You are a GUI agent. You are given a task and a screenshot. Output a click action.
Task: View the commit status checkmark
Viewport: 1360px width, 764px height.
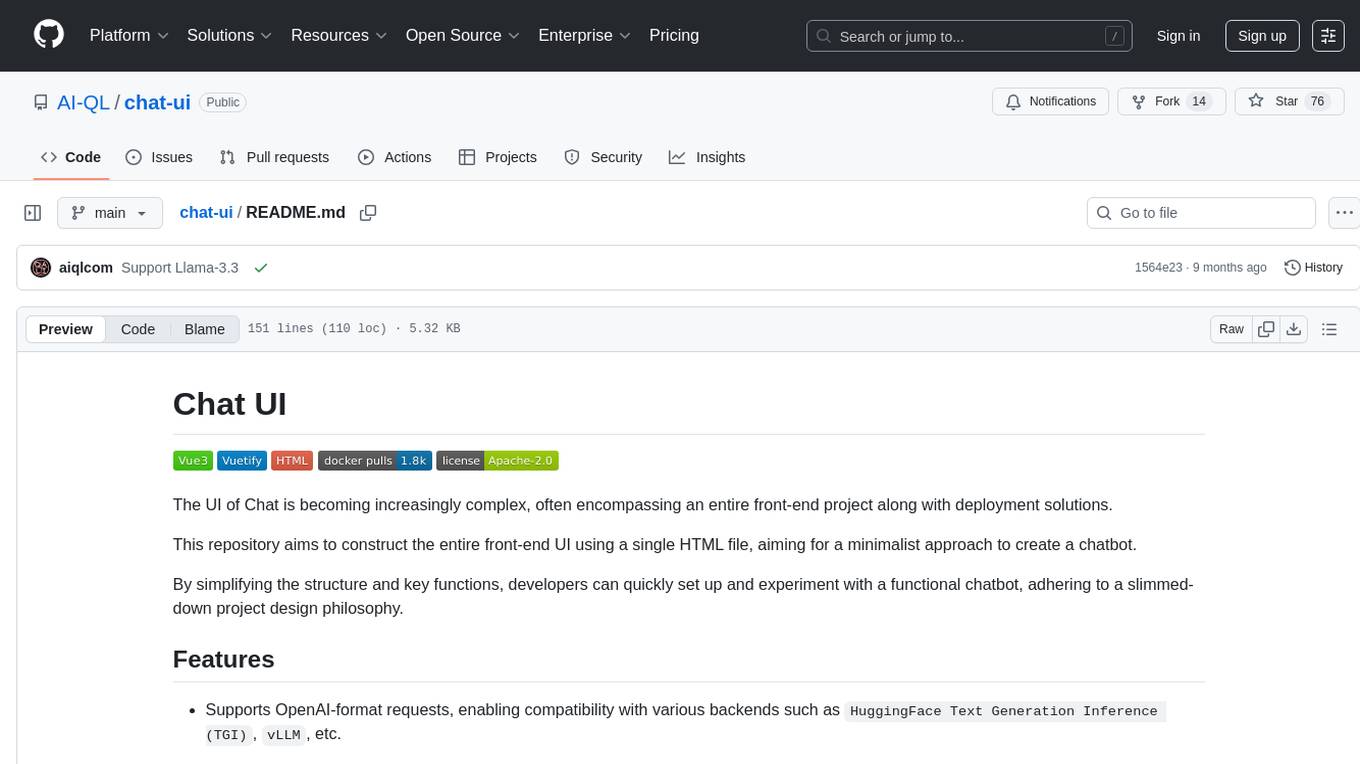click(261, 268)
